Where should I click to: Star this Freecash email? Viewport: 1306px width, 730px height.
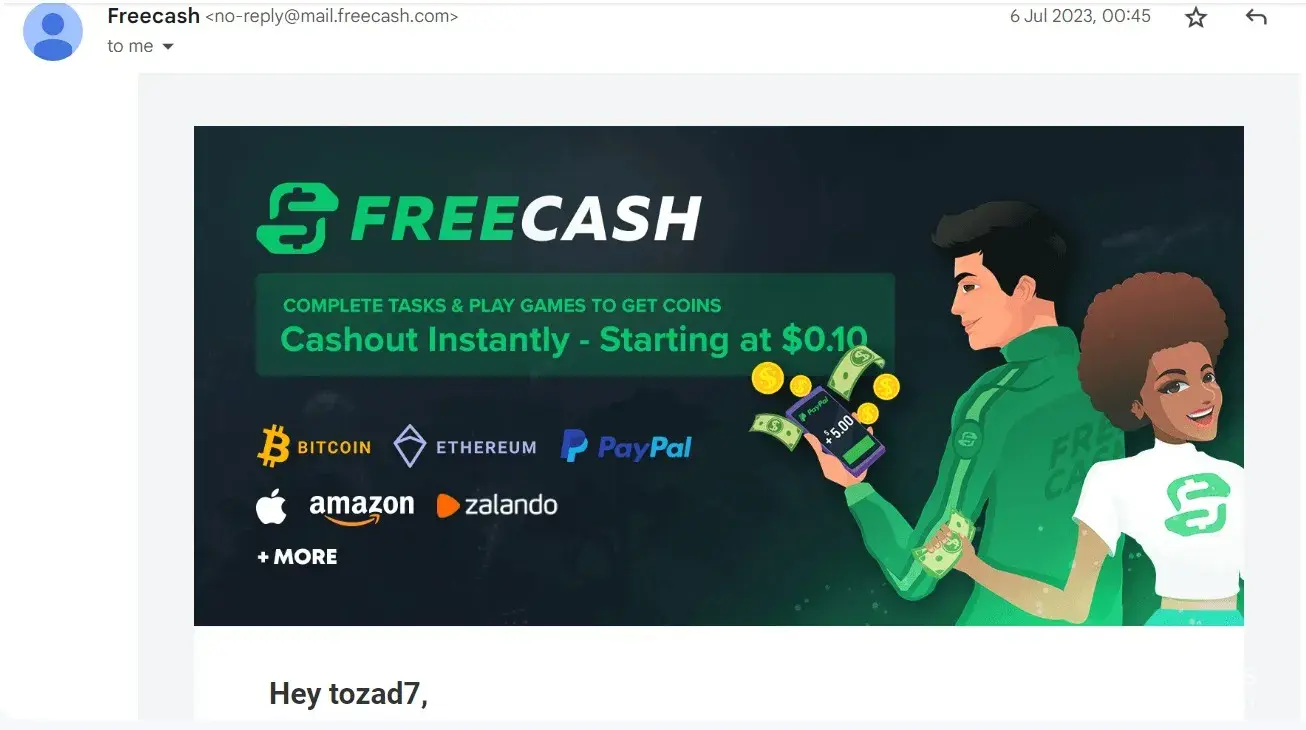coord(1196,18)
